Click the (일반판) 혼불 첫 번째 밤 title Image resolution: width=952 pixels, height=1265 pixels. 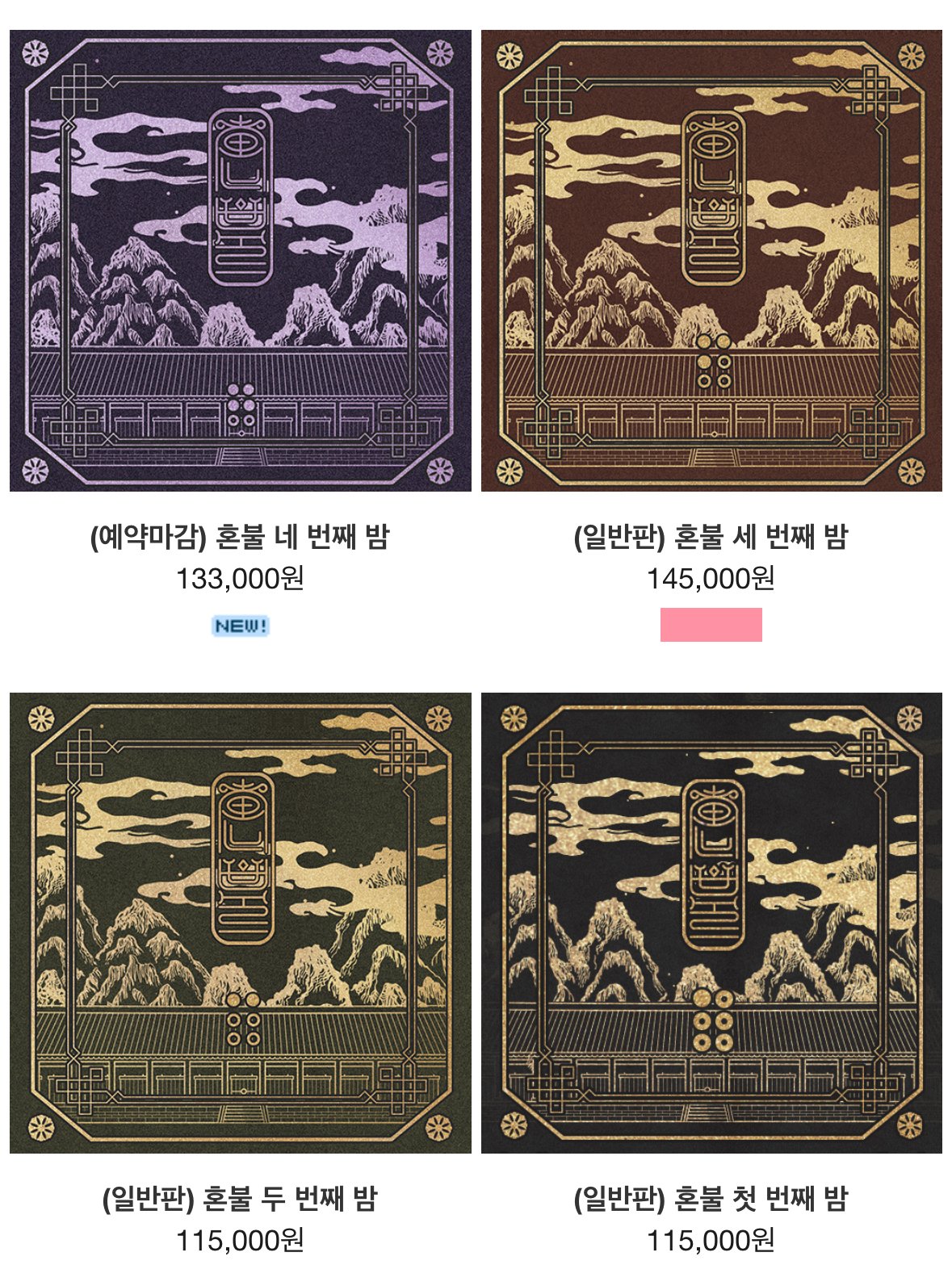(x=711, y=1199)
